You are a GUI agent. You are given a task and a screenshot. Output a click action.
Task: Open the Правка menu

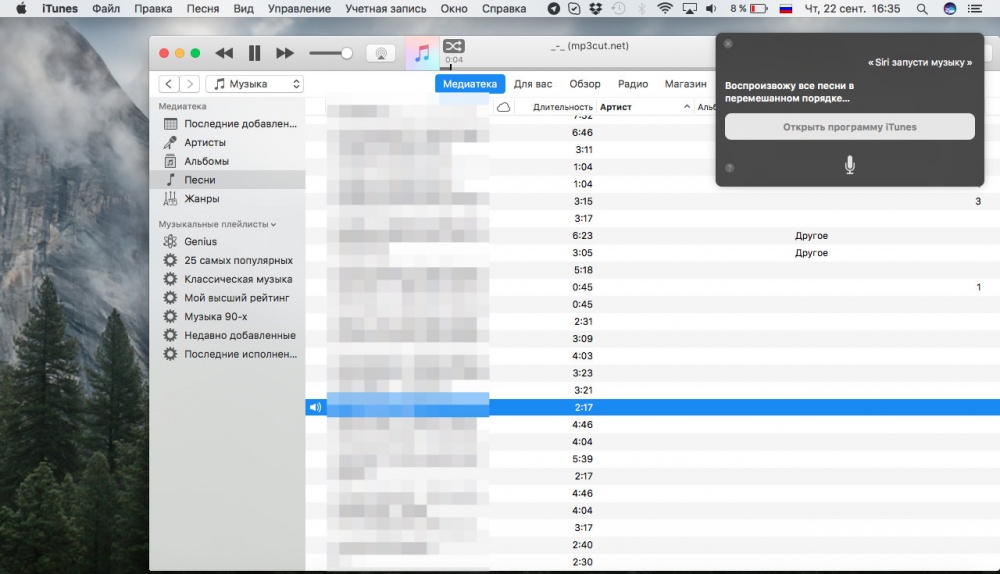[x=153, y=8]
